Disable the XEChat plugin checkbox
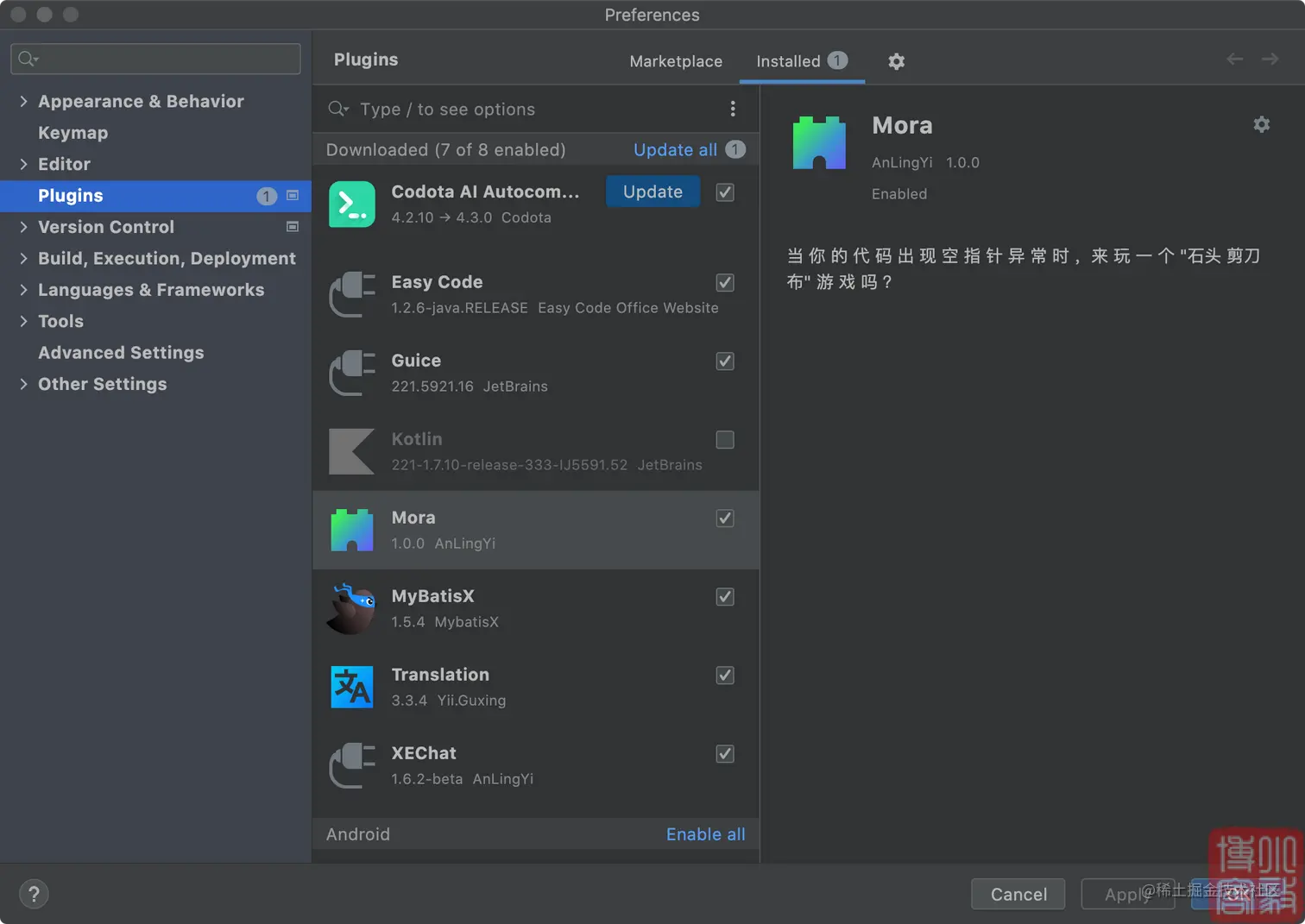 [x=725, y=754]
